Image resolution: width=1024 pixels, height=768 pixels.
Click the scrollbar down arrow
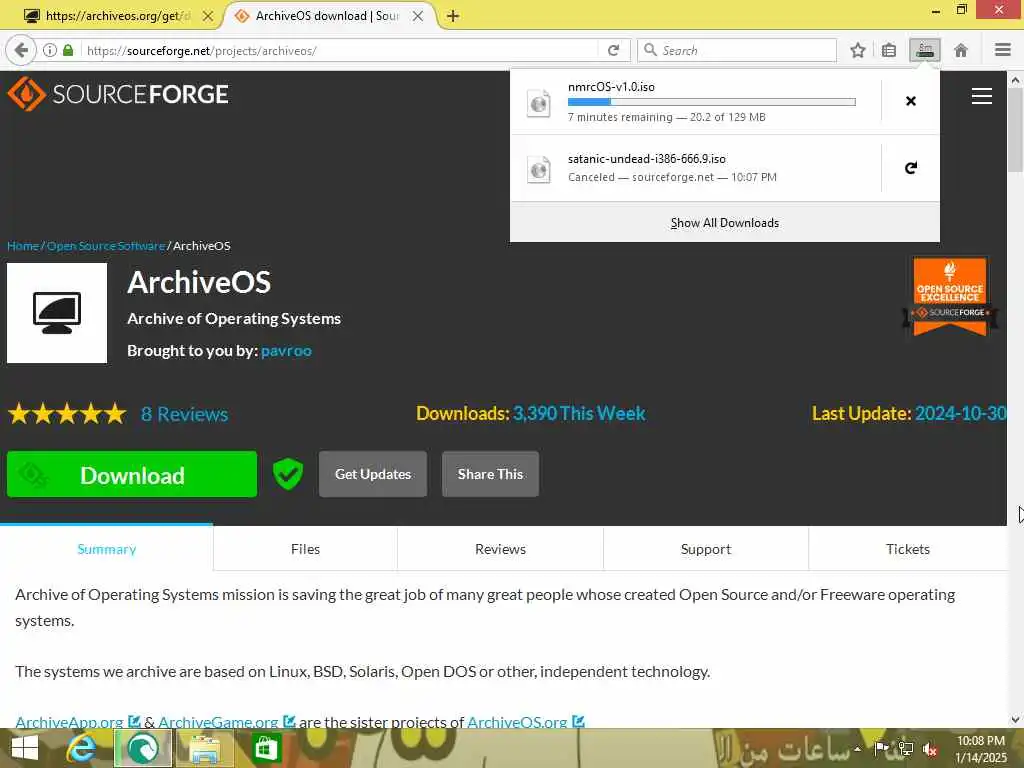(x=1016, y=720)
